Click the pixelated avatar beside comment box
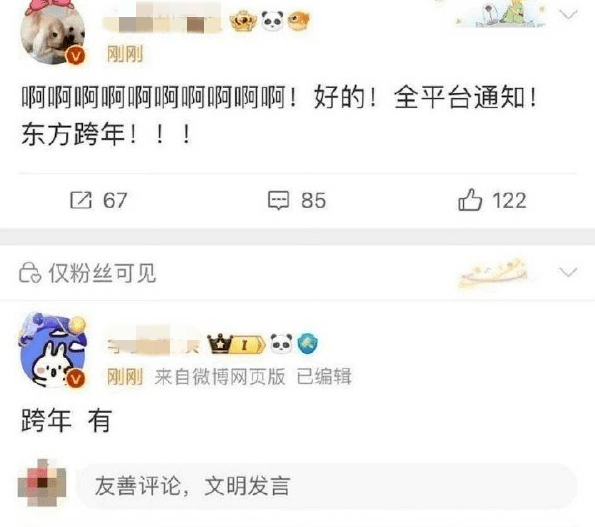The width and height of the screenshot is (595, 527). coord(42,483)
